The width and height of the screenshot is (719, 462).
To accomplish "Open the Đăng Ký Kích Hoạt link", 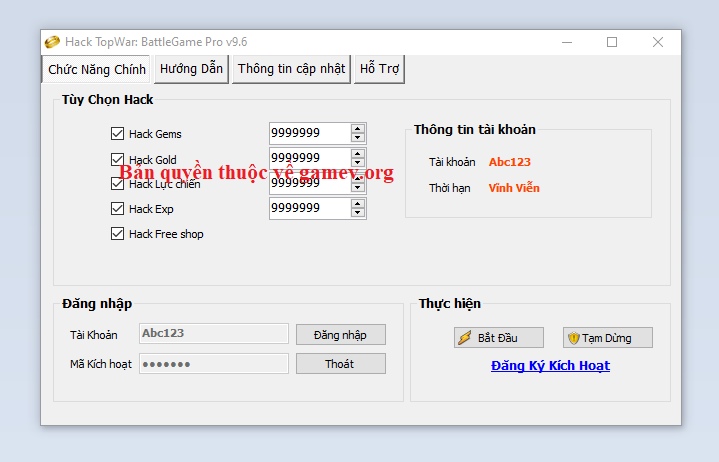I will 550,366.
